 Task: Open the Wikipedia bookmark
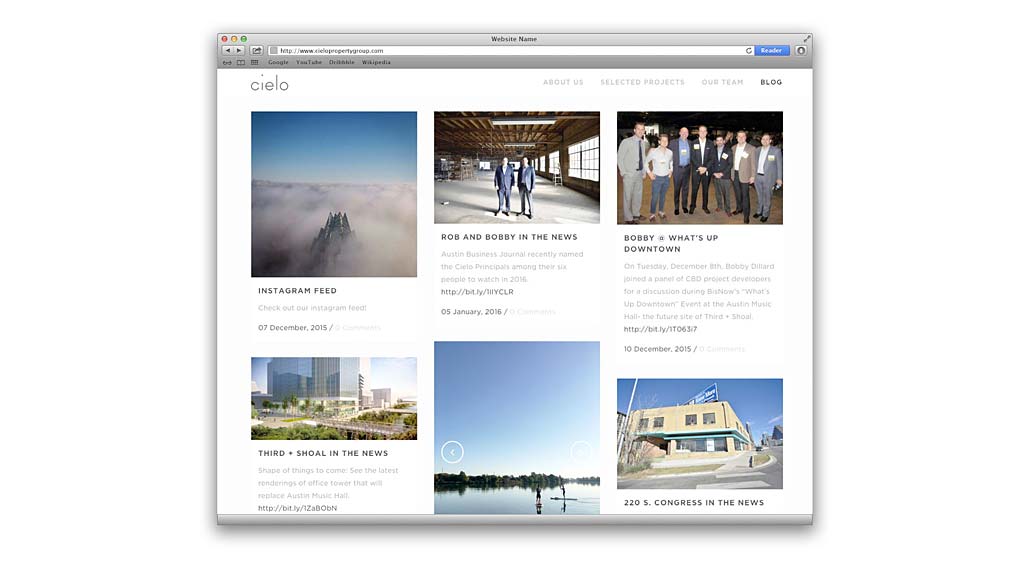click(x=376, y=62)
